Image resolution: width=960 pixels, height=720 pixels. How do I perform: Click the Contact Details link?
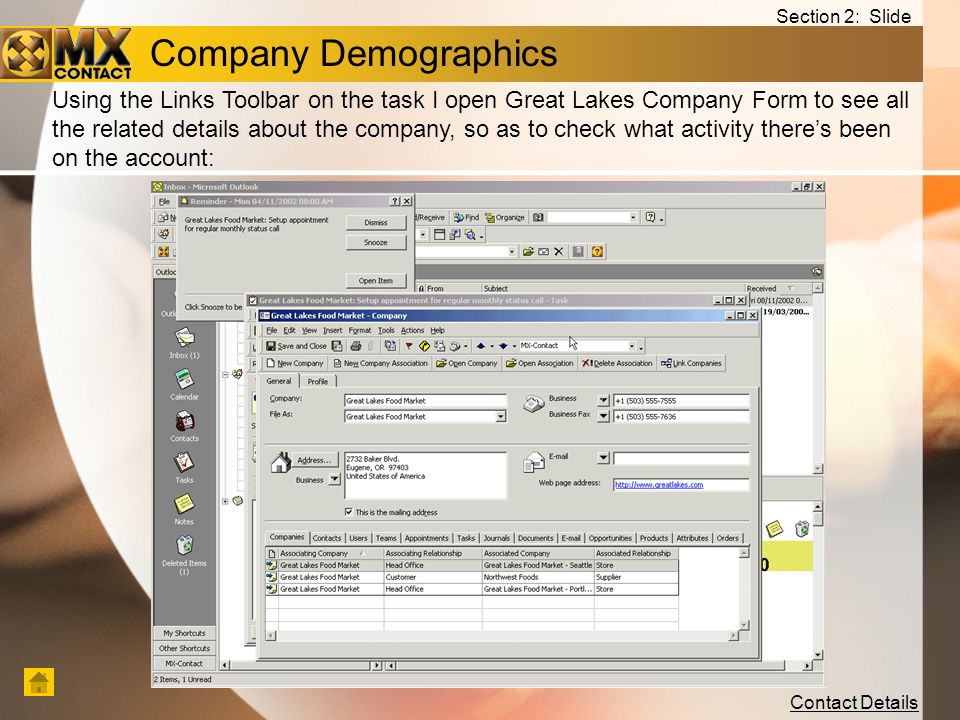[x=853, y=702]
